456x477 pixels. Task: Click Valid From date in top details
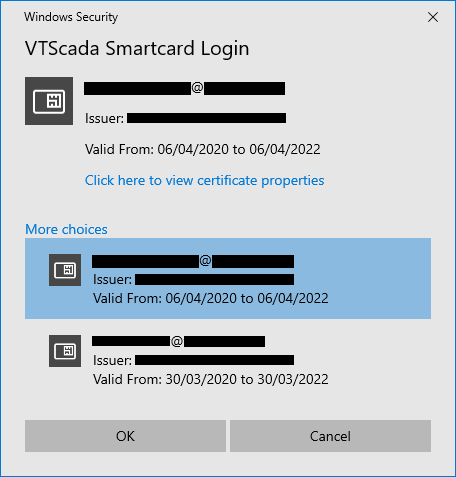[x=203, y=149]
